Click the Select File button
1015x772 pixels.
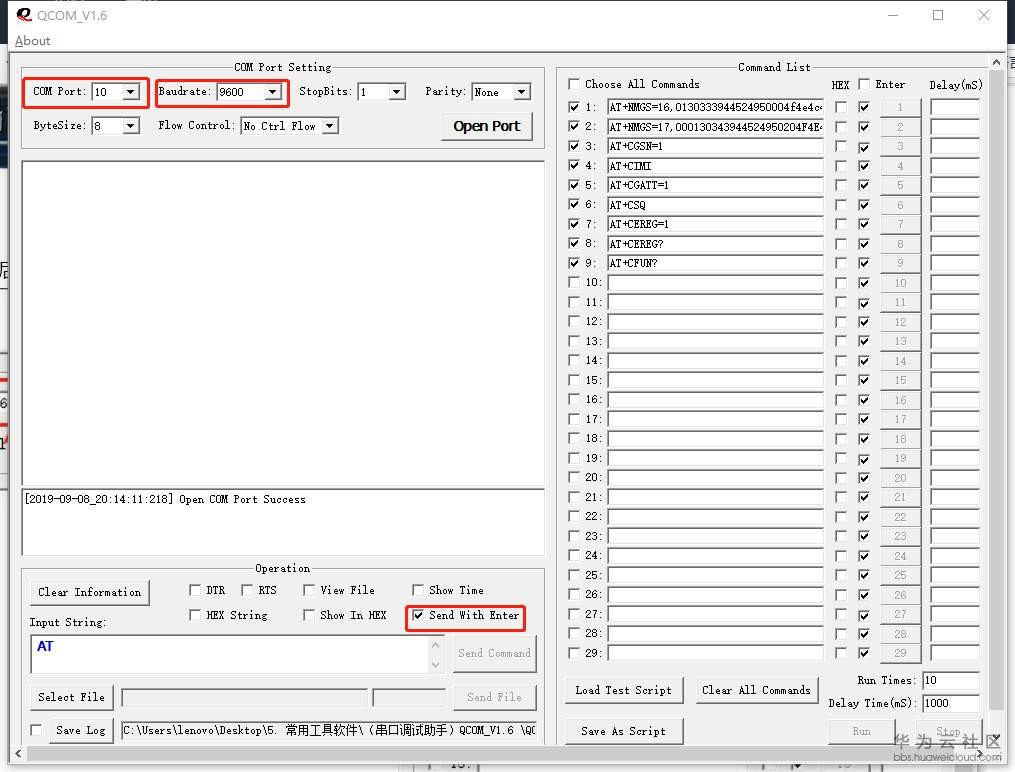click(x=71, y=697)
